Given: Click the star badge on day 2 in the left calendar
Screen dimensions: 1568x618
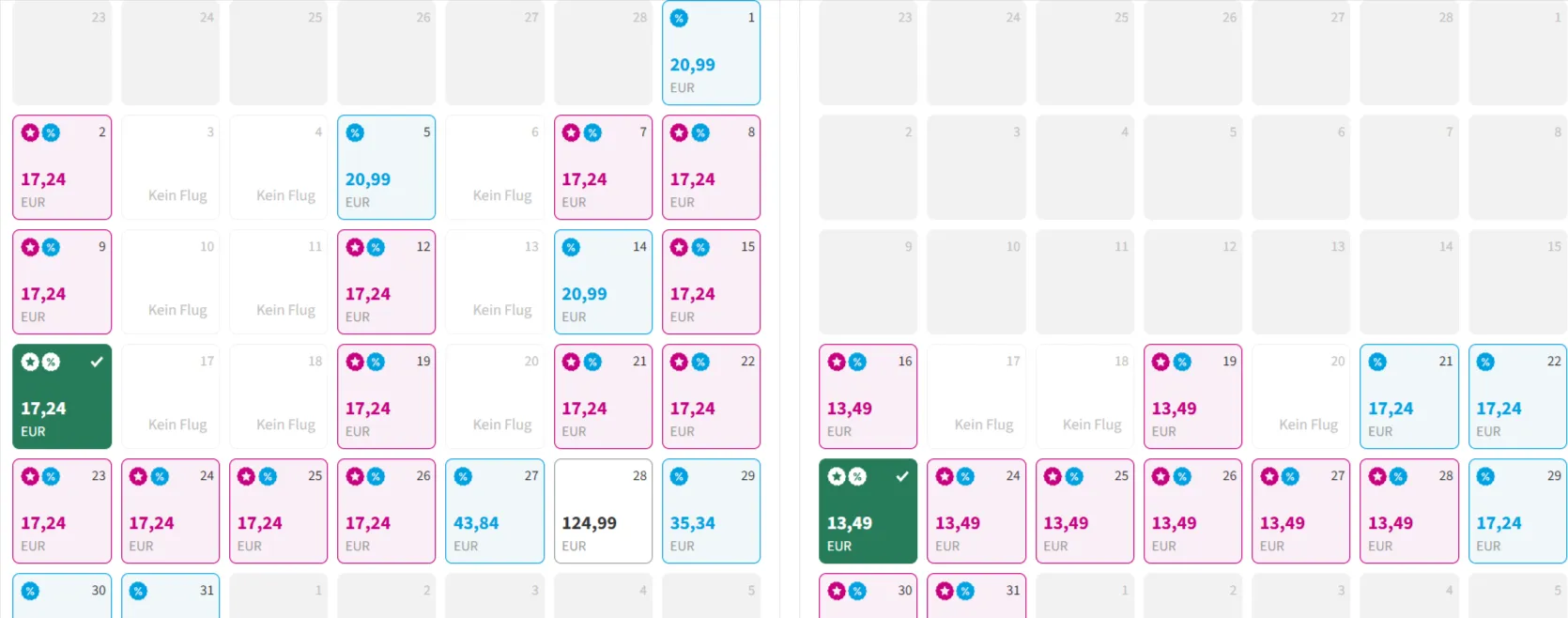Looking at the screenshot, I should click(x=29, y=132).
